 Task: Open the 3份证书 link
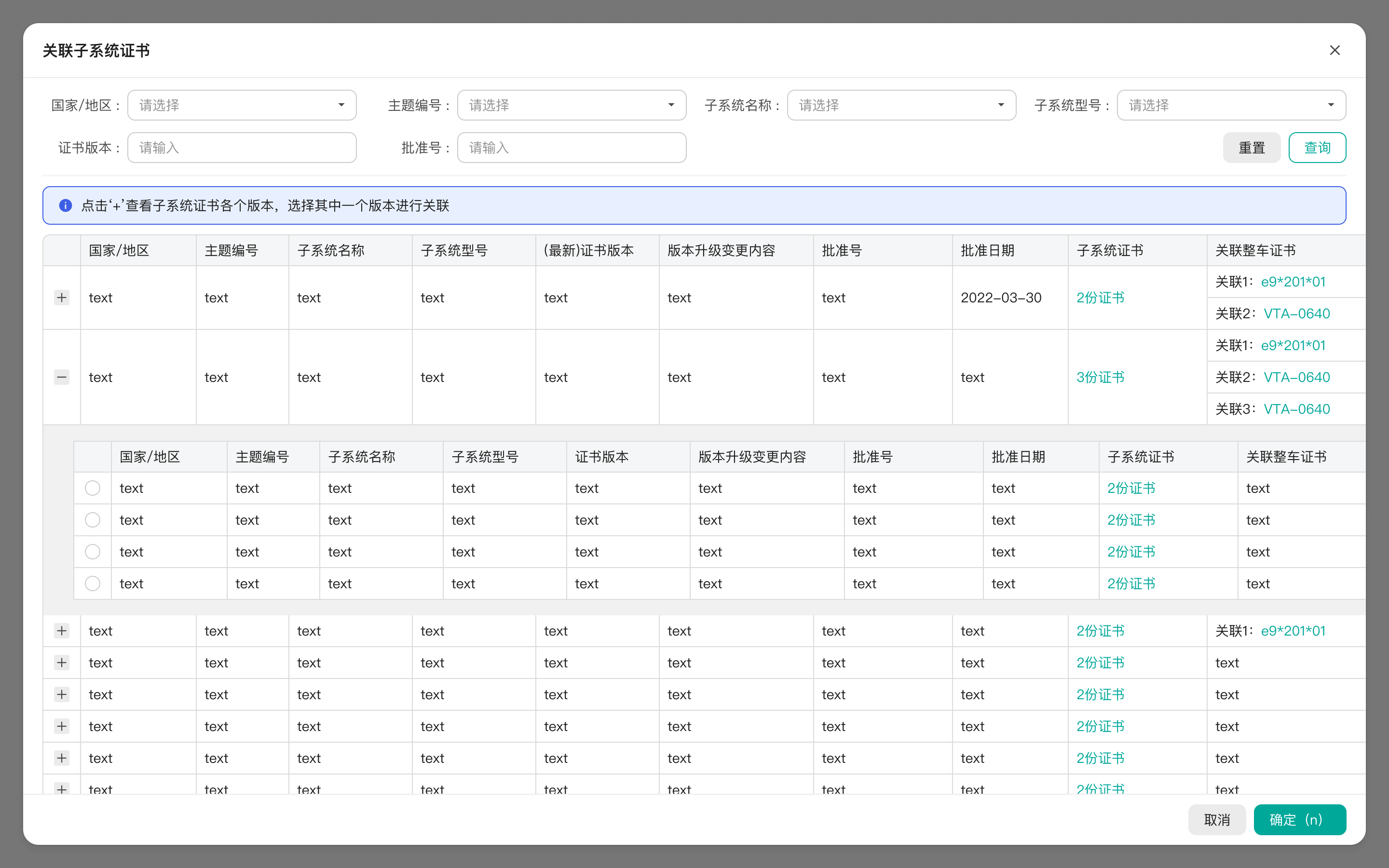(1100, 377)
